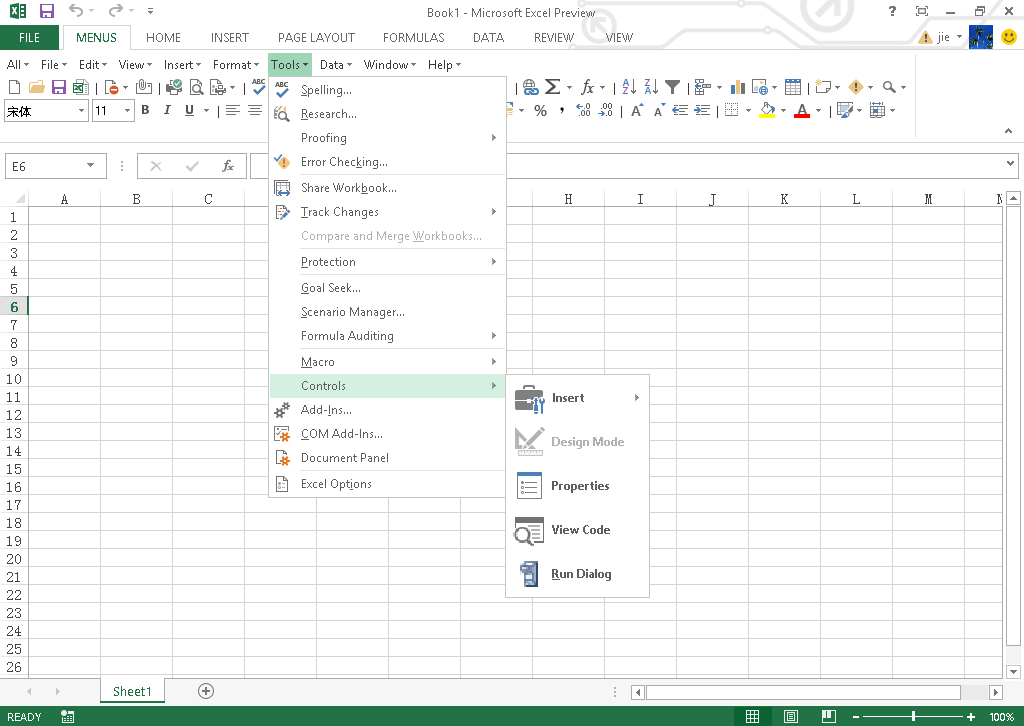Expand the Protection submenu

(x=387, y=262)
